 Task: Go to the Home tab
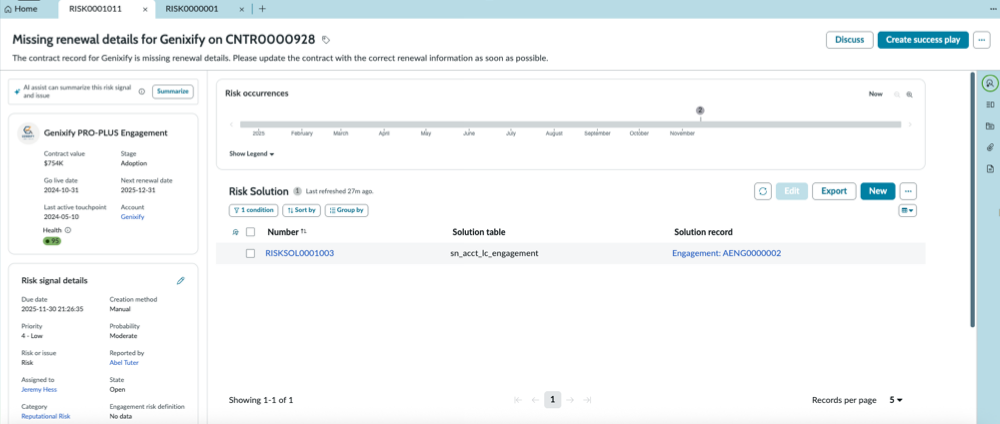pyautogui.click(x=20, y=9)
